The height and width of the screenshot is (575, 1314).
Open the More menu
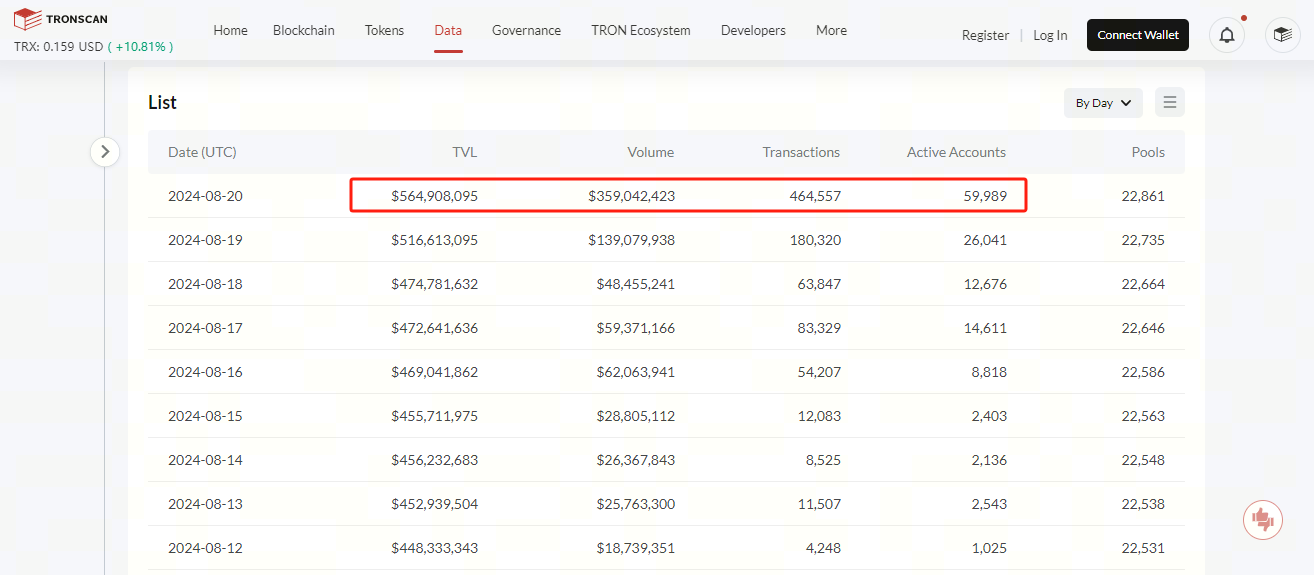(831, 31)
